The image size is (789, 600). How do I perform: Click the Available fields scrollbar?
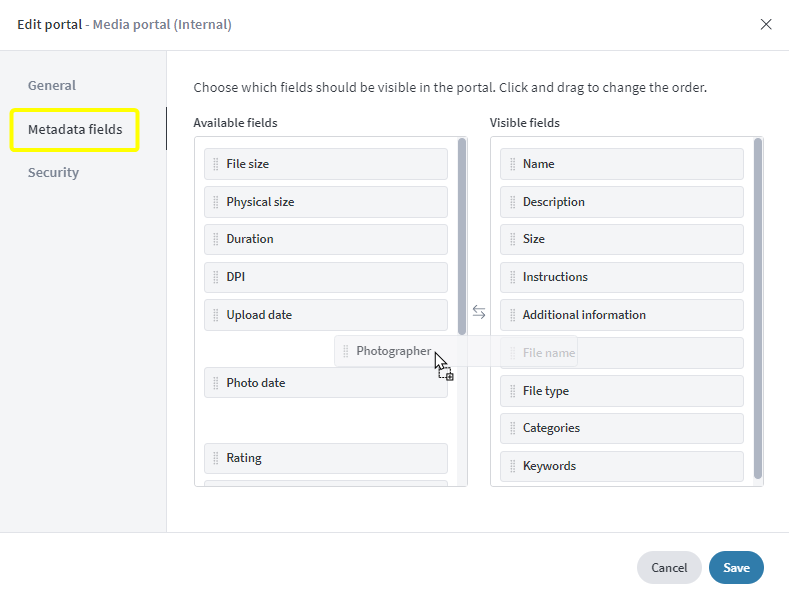(462, 237)
